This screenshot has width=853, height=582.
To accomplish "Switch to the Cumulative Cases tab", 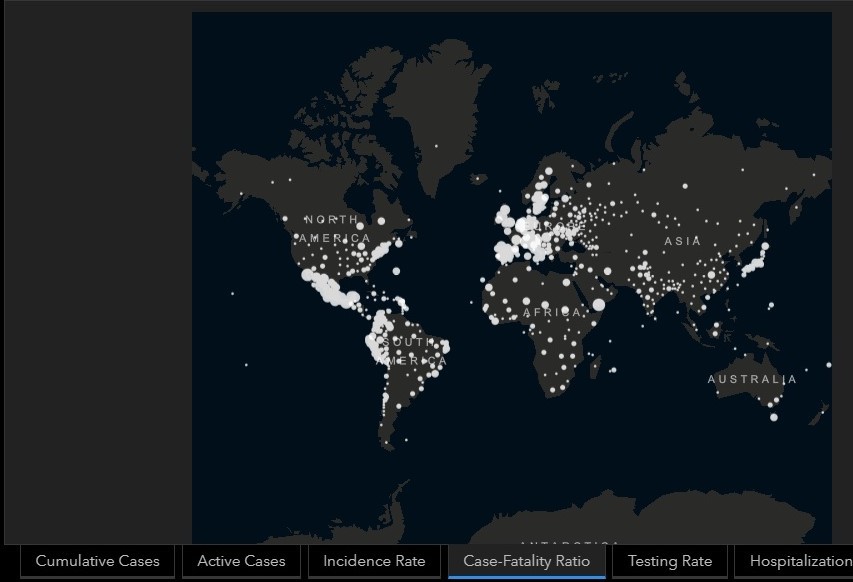I will click(97, 561).
